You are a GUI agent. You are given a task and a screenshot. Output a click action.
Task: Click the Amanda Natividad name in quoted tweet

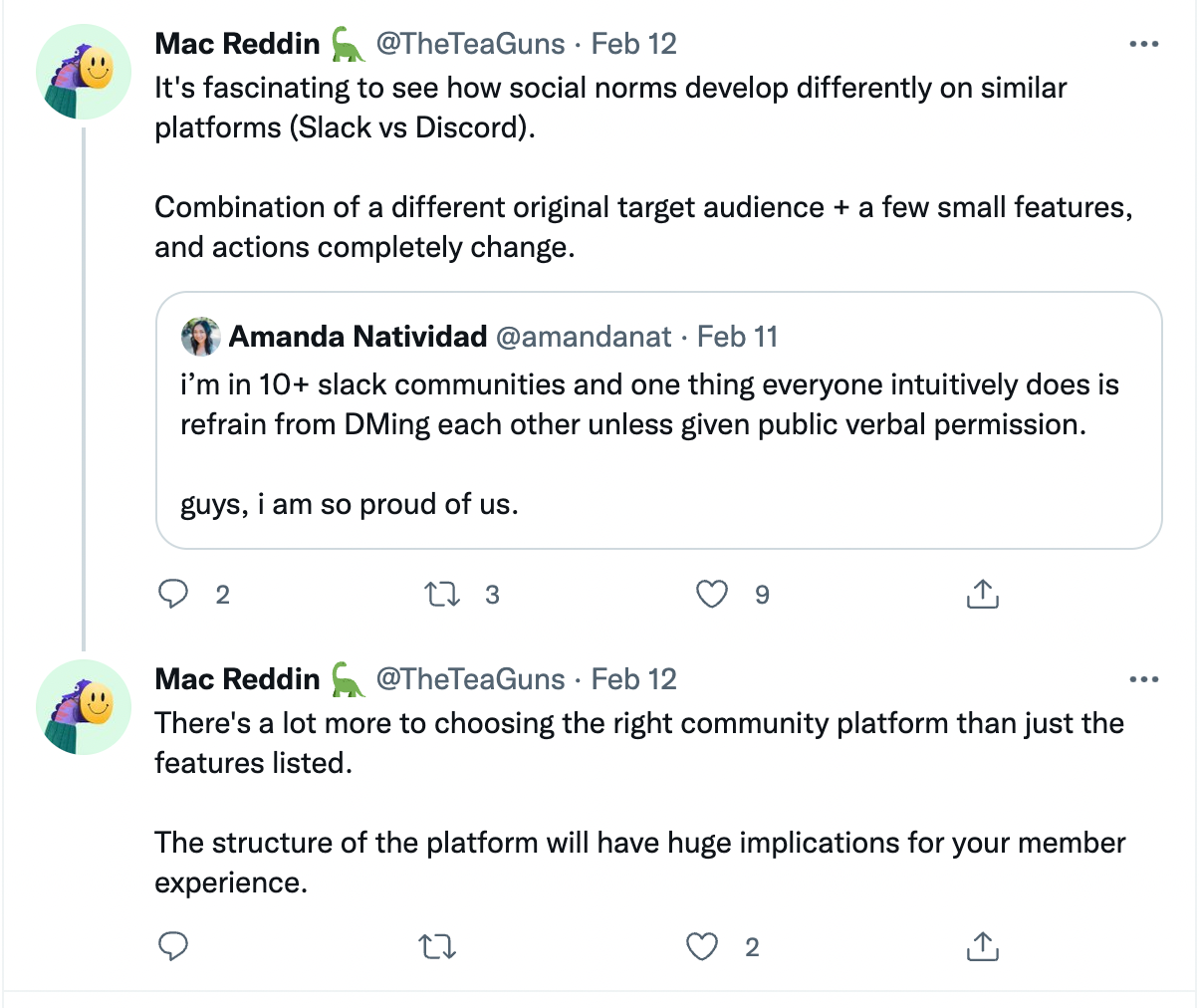(358, 337)
